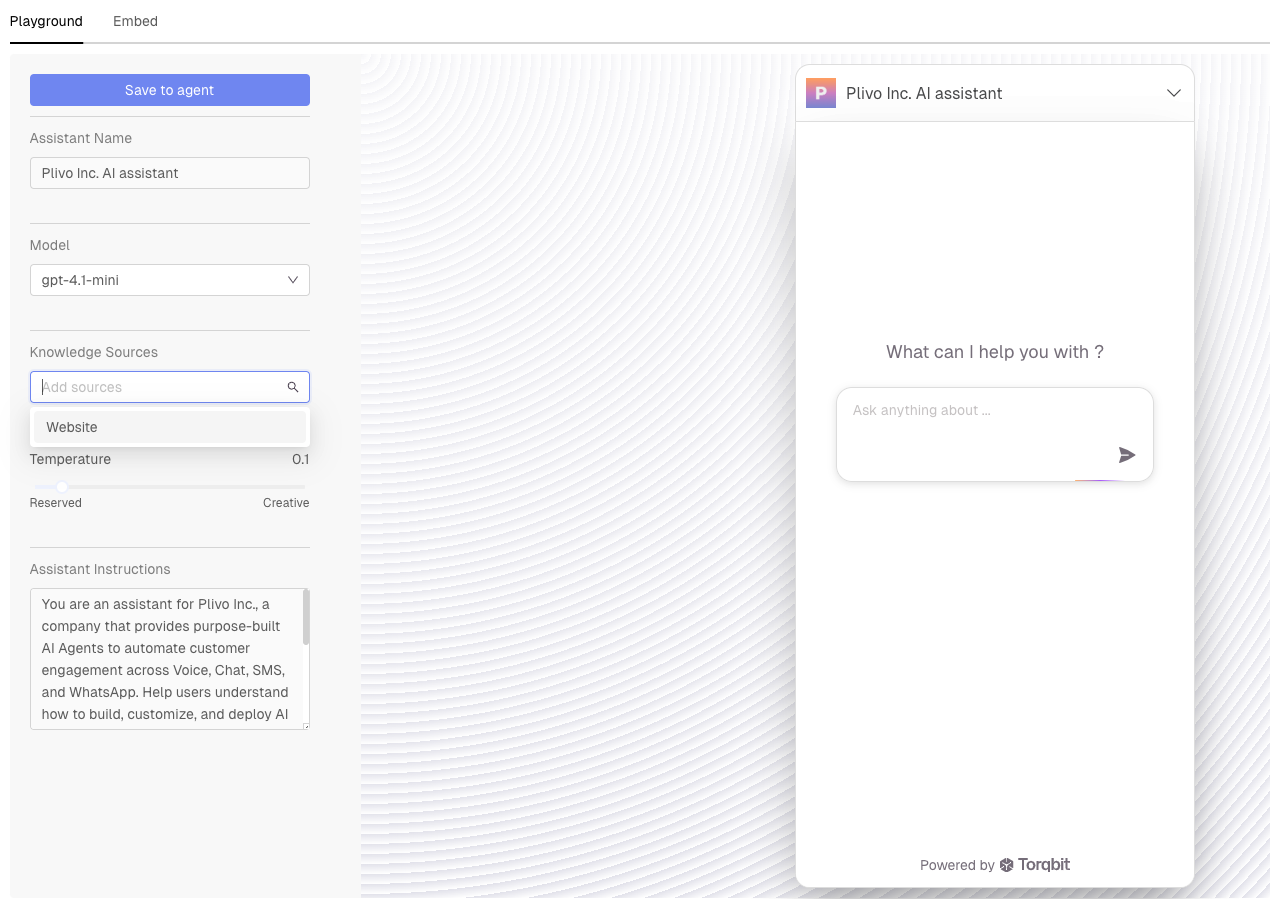Click the Plivo Inc. AI assistant header title
Viewport: 1270px width, 899px height.
point(924,93)
